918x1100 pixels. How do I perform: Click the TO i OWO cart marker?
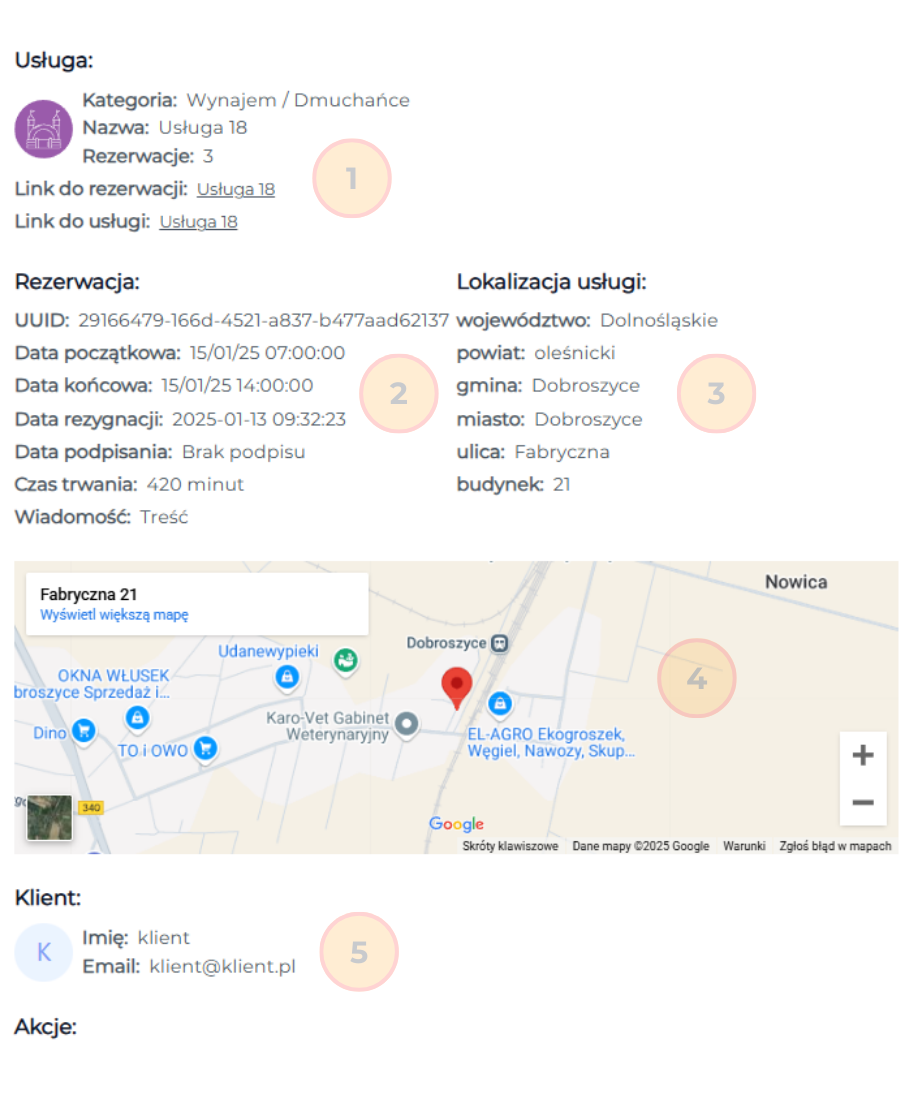click(x=205, y=748)
